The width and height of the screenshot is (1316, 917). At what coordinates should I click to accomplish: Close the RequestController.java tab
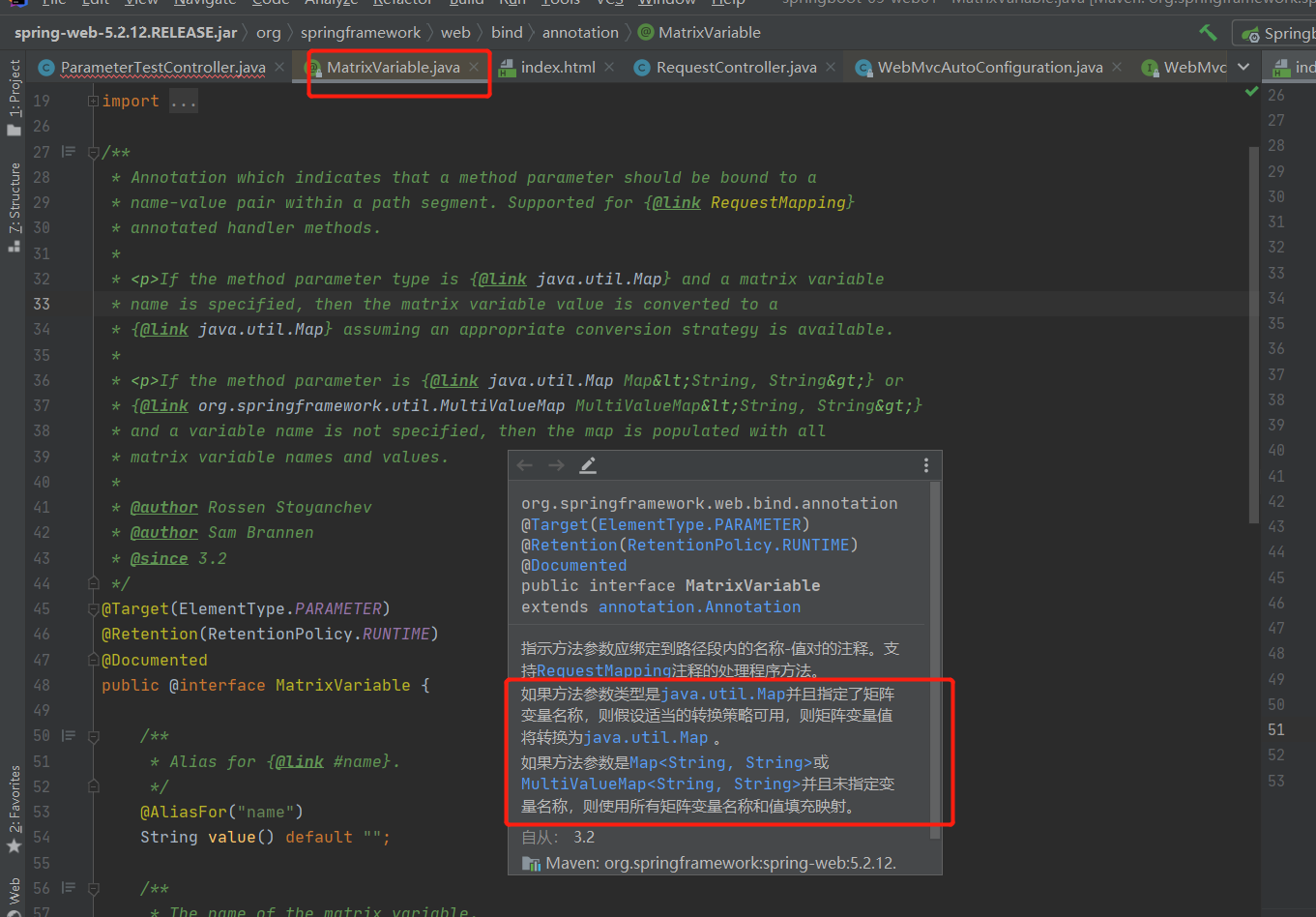pyautogui.click(x=831, y=67)
